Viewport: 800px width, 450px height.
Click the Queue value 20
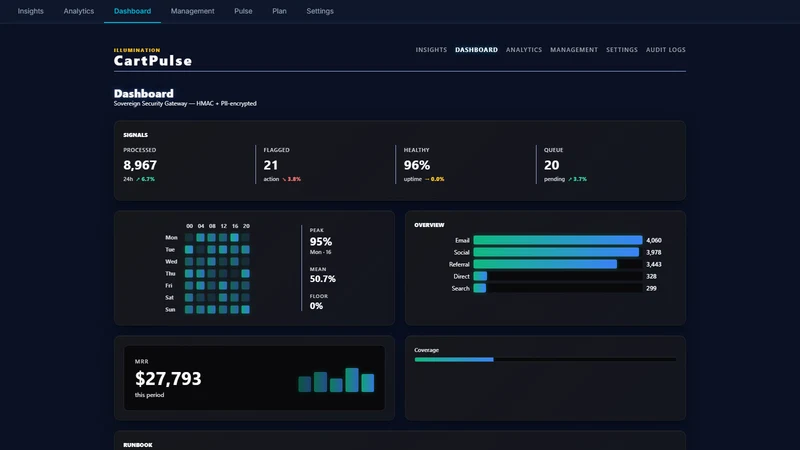pyautogui.click(x=552, y=165)
